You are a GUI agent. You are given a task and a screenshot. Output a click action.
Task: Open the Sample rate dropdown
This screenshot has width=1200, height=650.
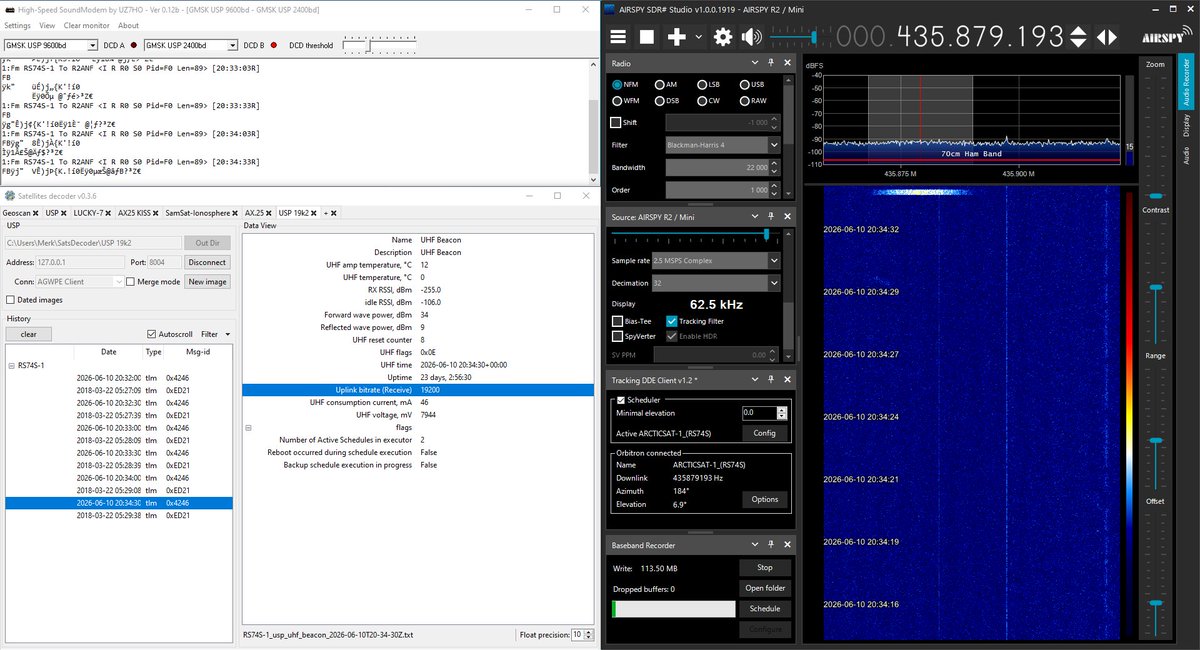click(x=774, y=260)
